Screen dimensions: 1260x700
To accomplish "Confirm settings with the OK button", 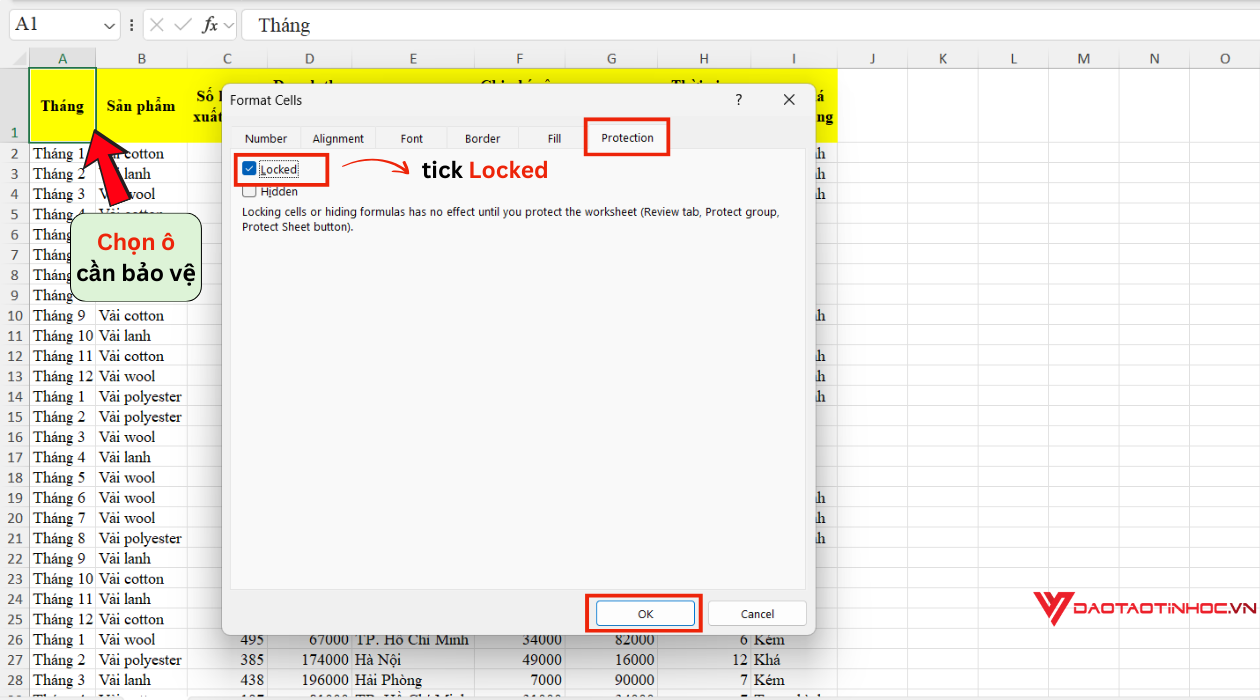I will point(643,613).
